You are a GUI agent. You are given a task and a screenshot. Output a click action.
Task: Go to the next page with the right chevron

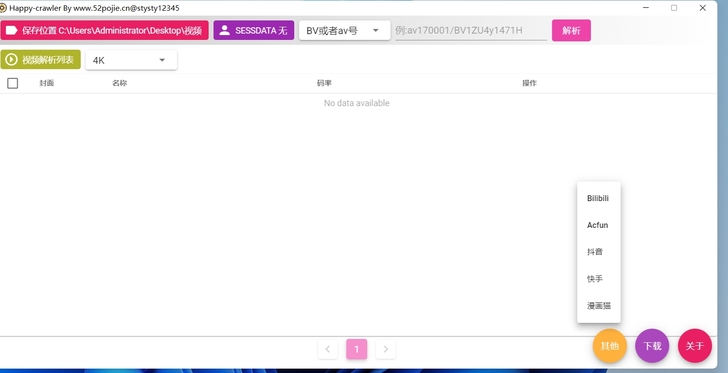point(385,349)
